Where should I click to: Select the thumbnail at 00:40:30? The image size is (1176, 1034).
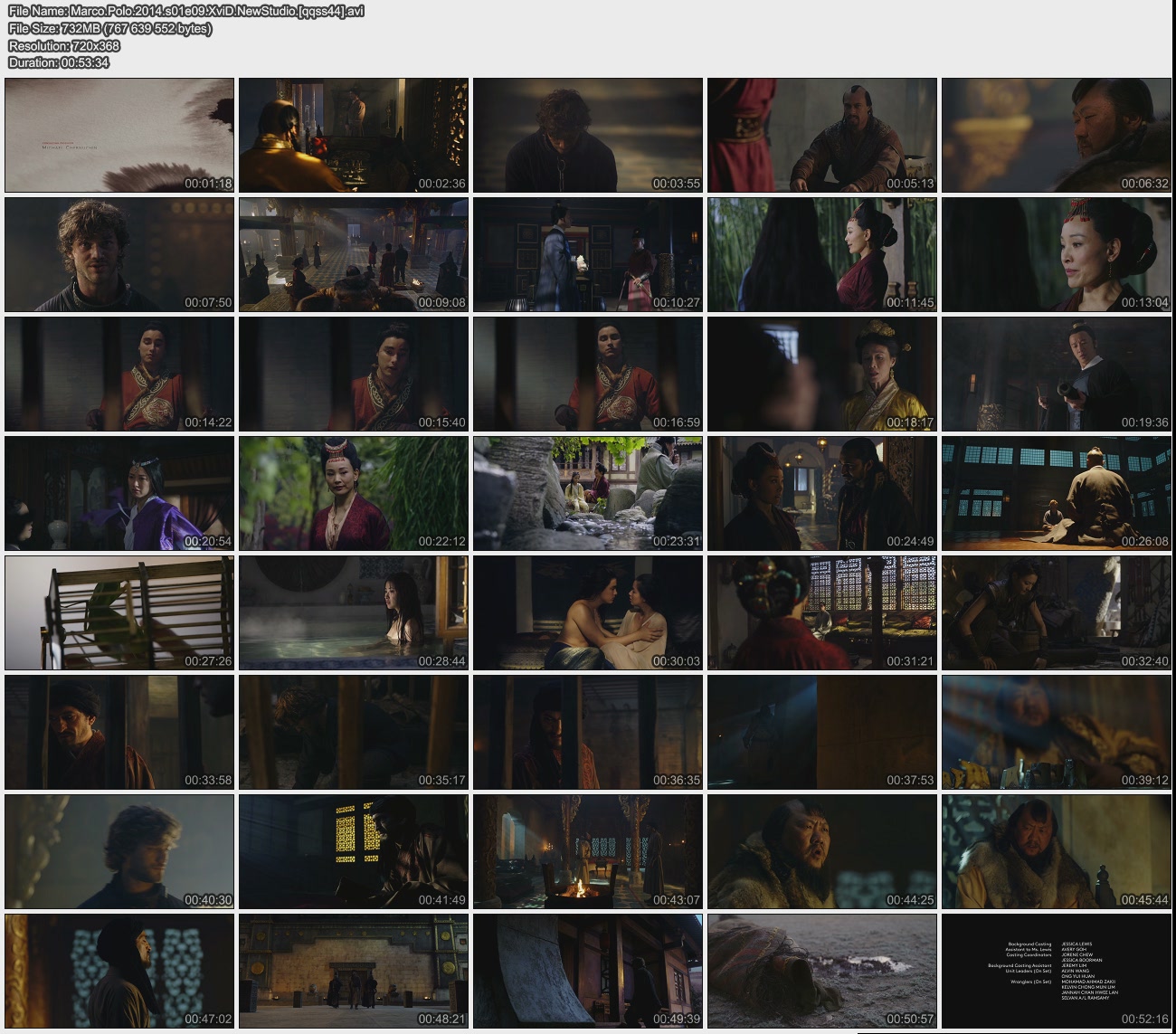point(119,851)
